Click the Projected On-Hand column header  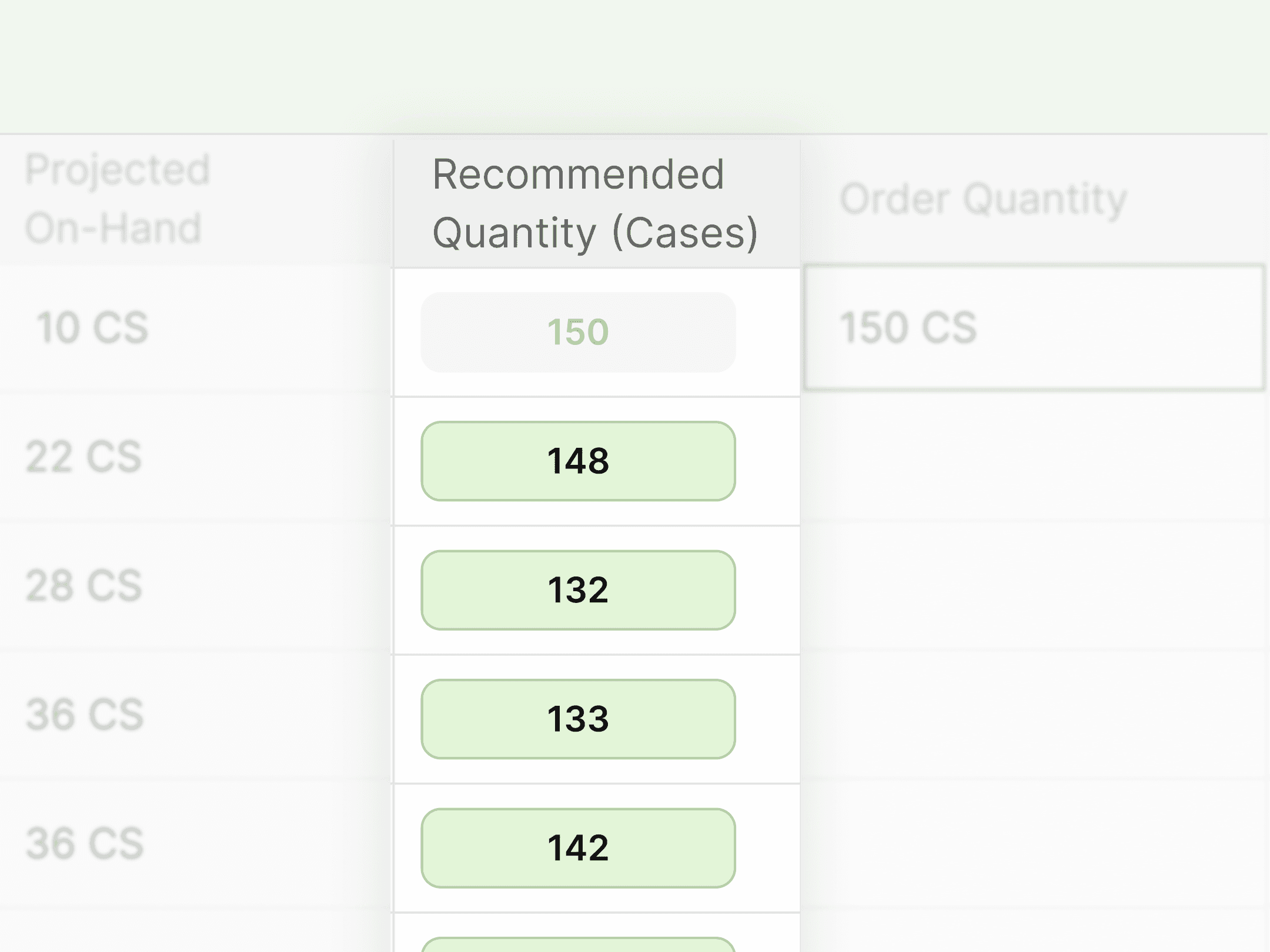[x=118, y=199]
